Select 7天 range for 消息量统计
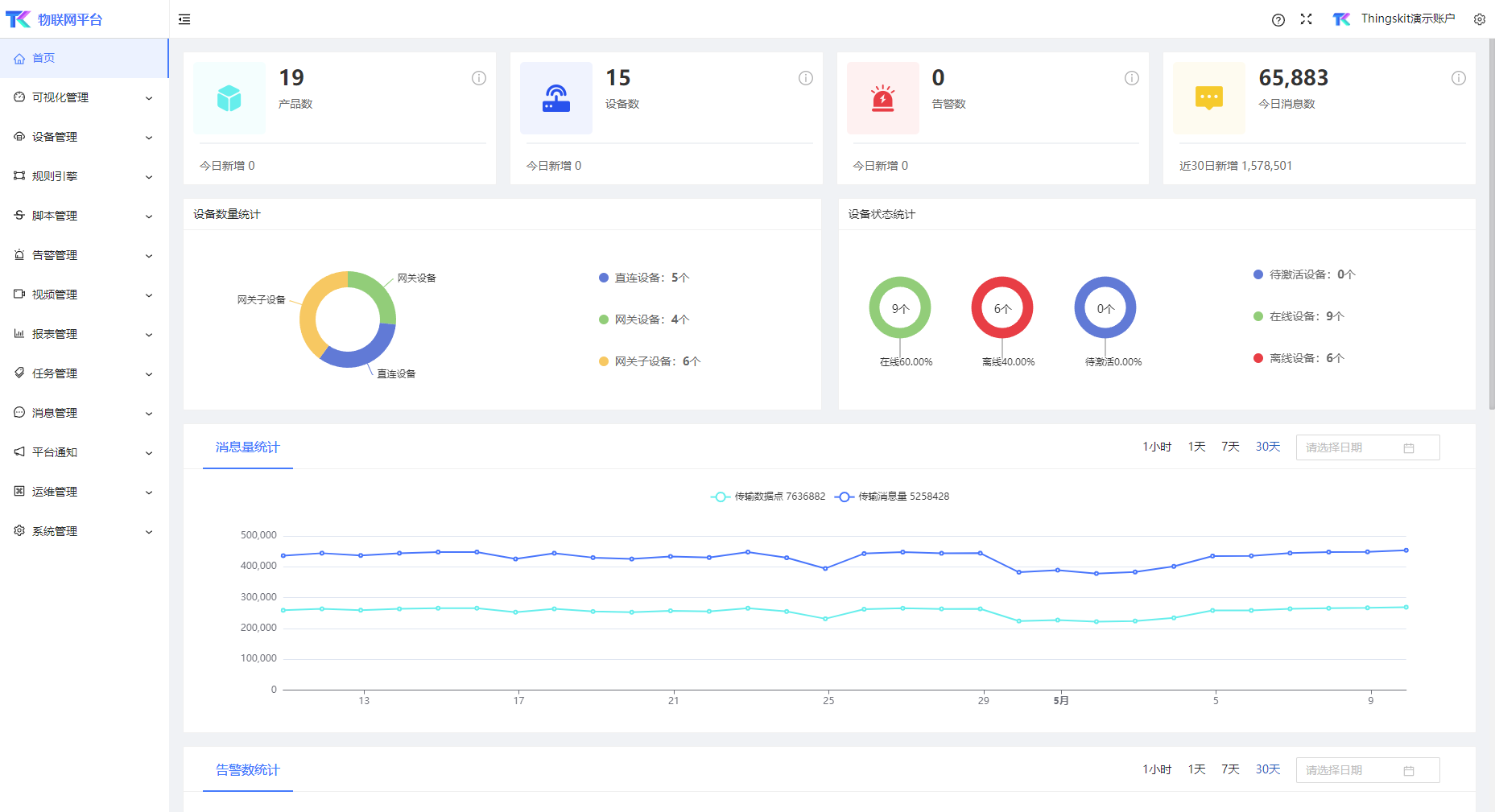 [1230, 447]
